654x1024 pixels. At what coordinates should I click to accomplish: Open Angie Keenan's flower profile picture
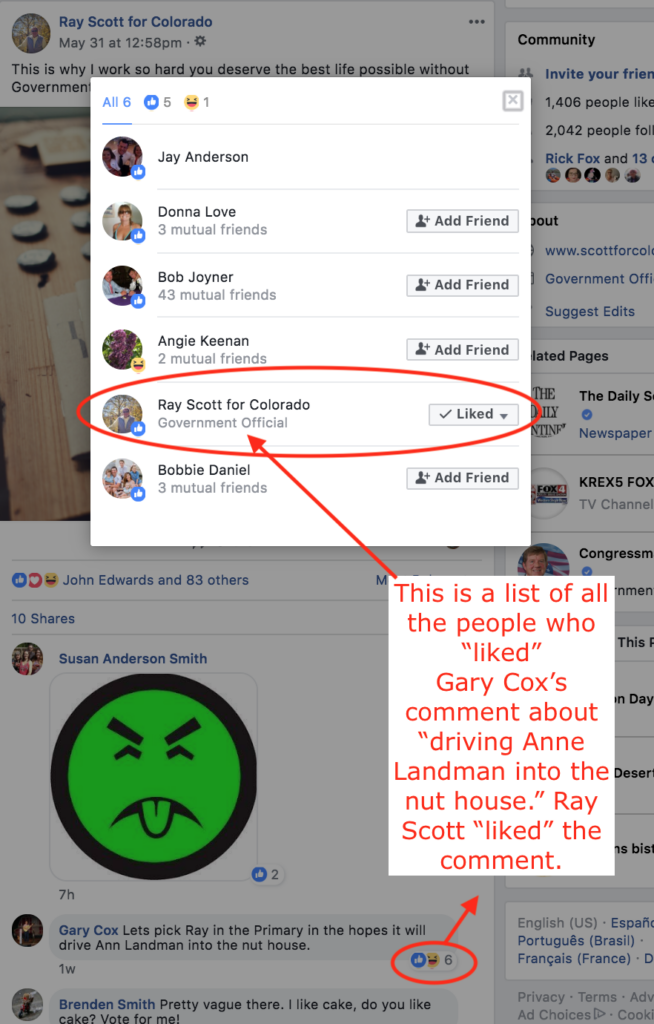click(122, 349)
